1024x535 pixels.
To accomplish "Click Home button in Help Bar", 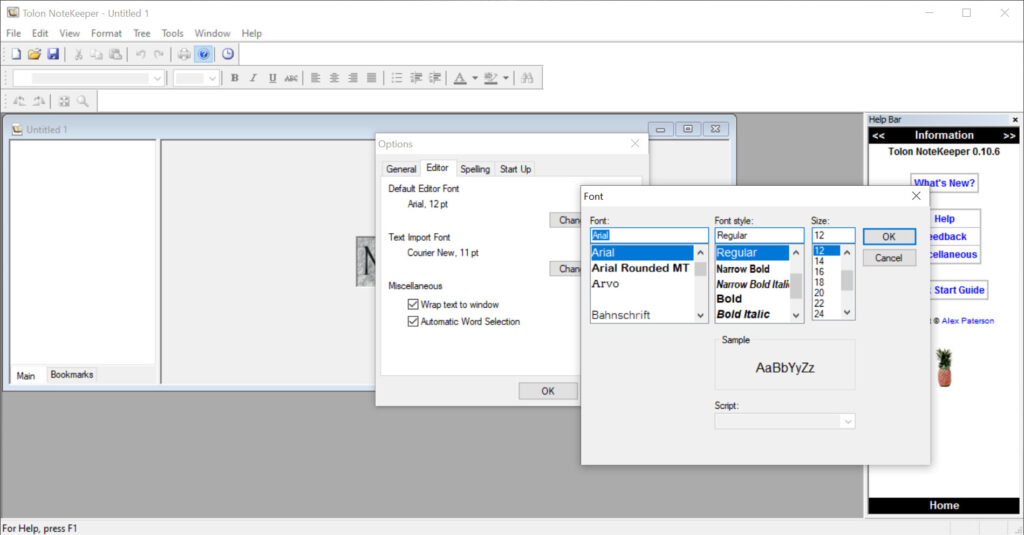I will coord(944,506).
